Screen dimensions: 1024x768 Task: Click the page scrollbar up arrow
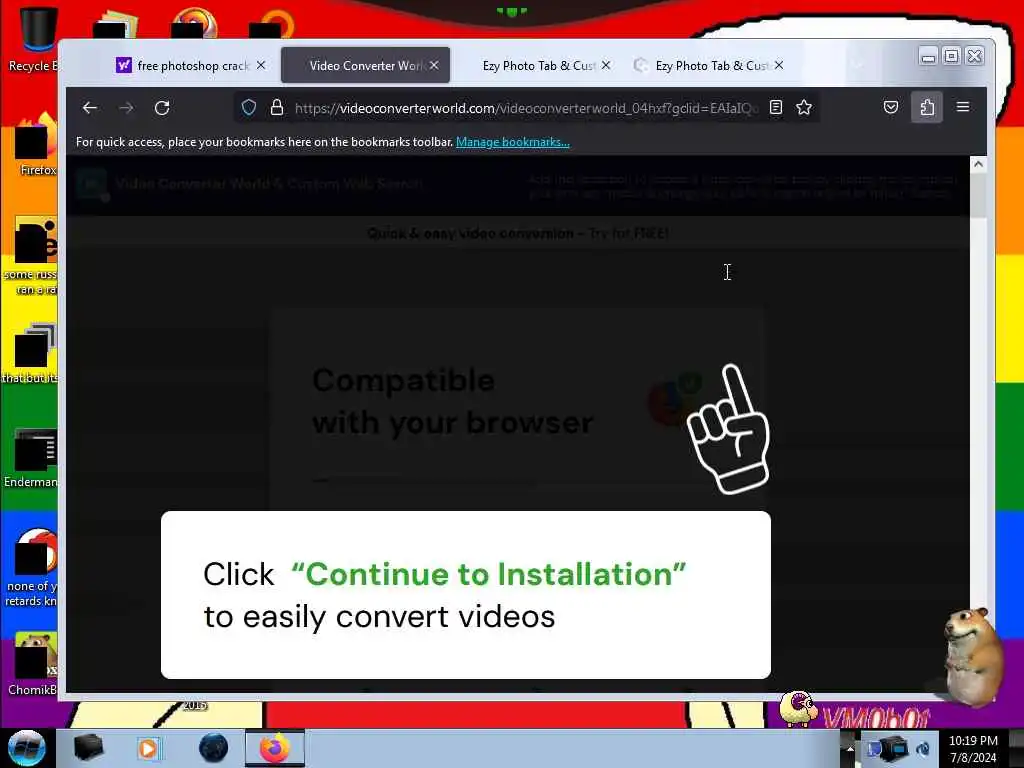[978, 164]
